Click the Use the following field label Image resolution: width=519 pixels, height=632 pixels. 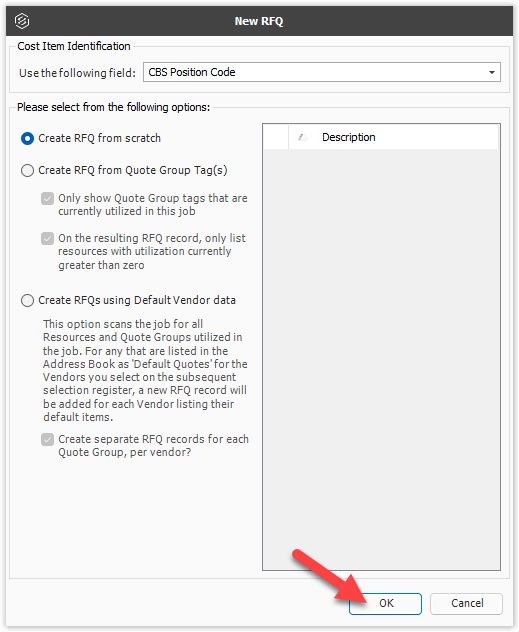point(77,73)
